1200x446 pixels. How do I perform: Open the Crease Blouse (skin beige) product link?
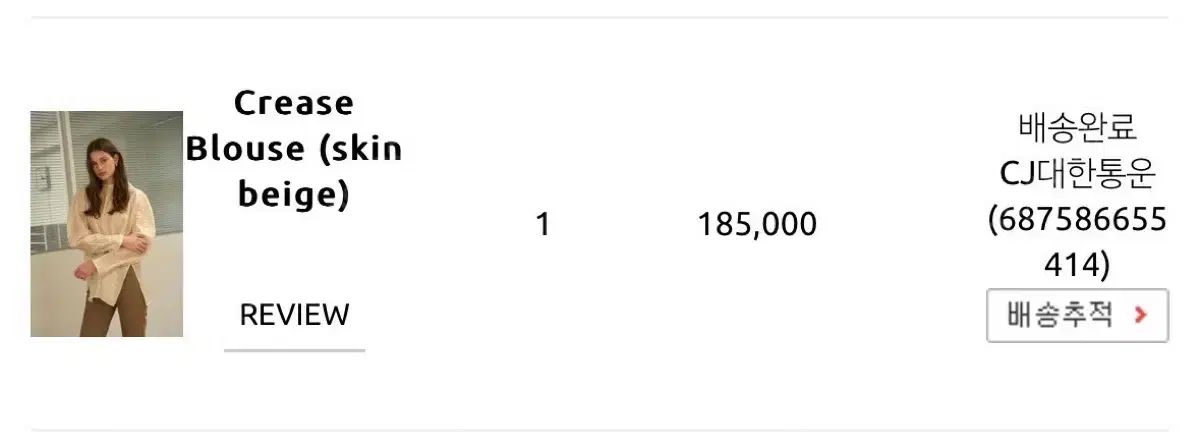point(294,148)
